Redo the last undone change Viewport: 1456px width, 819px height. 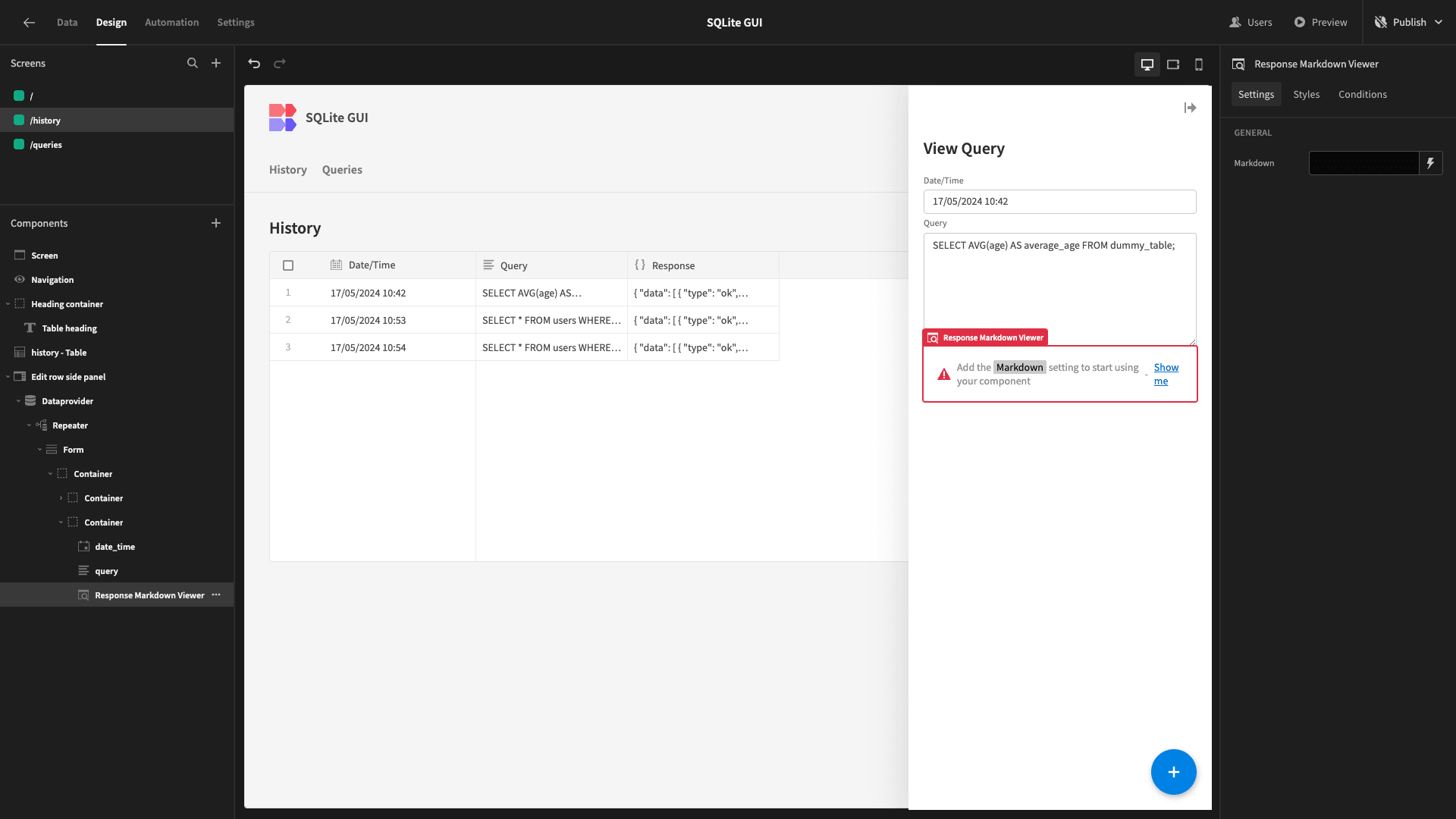[280, 64]
